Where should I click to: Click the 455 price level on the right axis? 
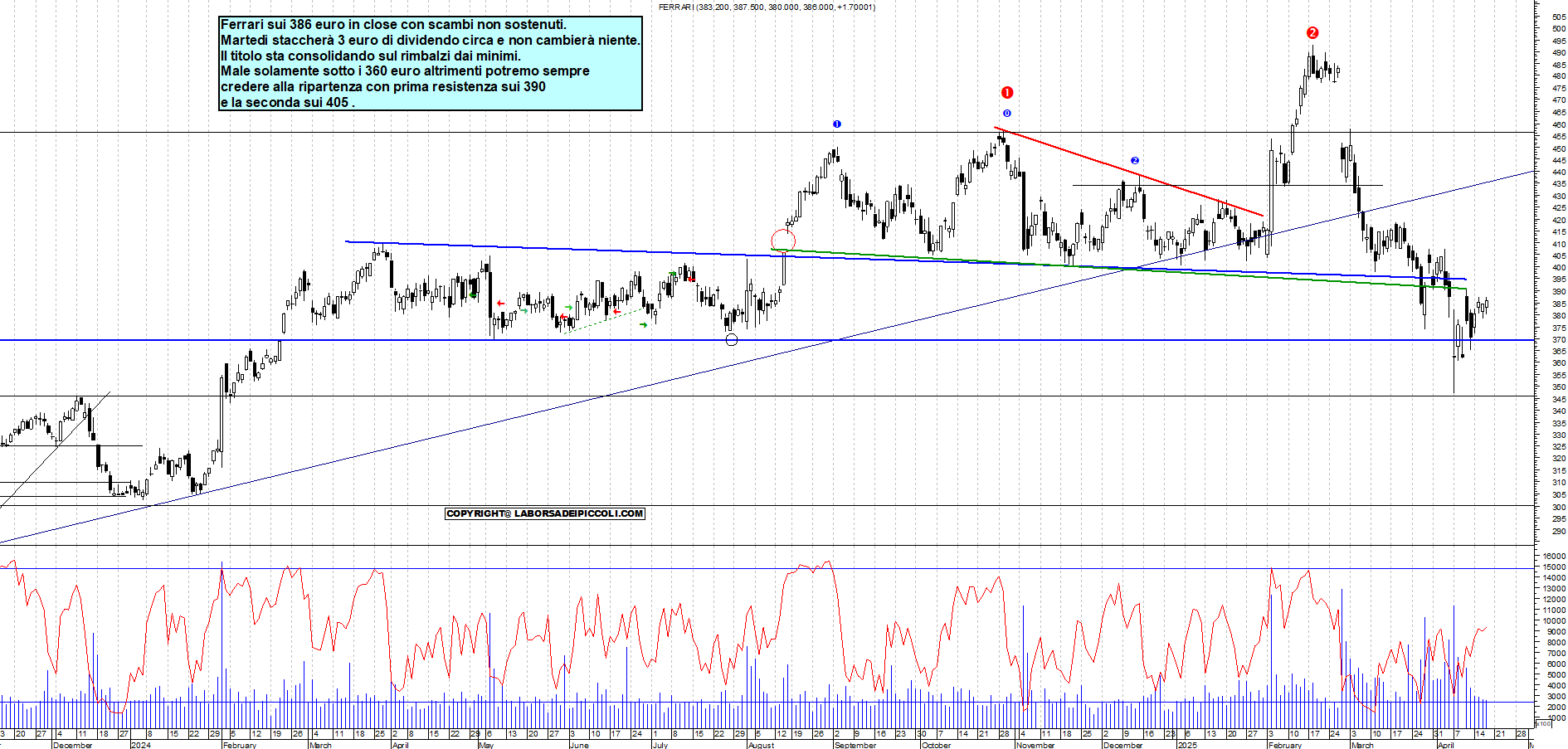click(x=1558, y=137)
